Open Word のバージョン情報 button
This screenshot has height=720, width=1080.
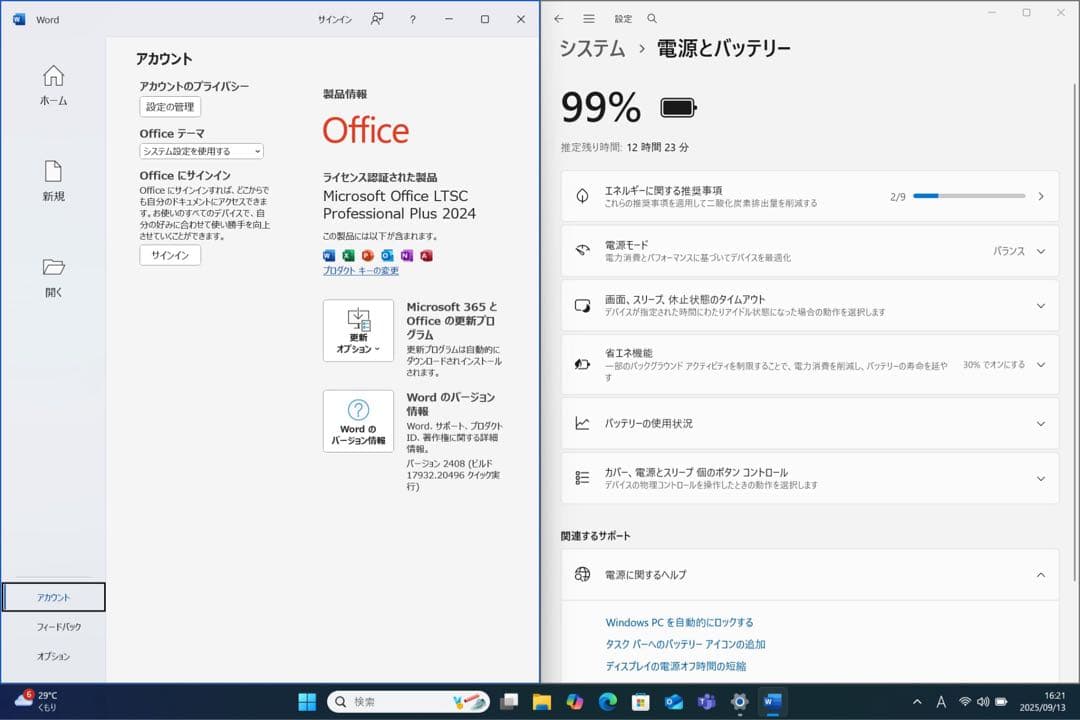click(x=358, y=421)
